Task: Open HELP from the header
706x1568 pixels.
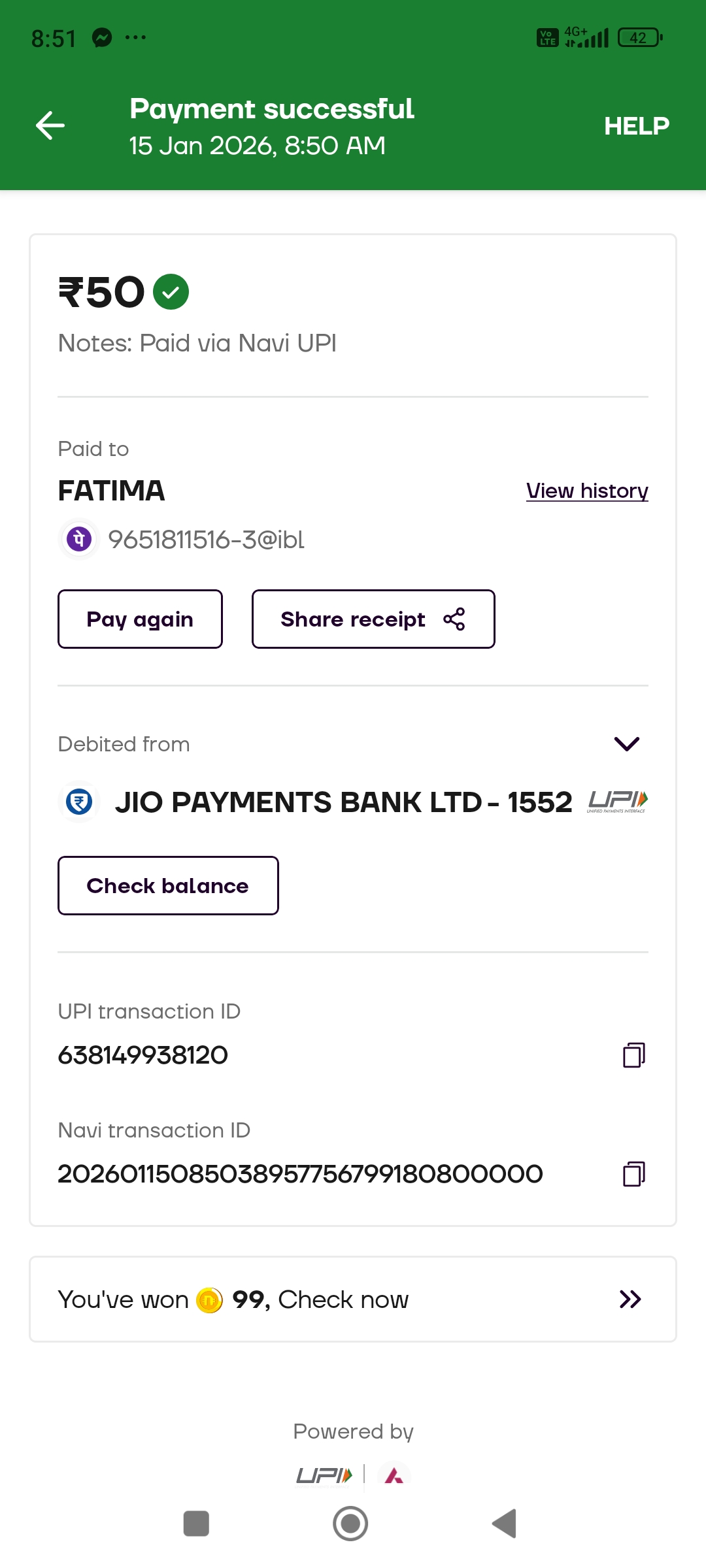Action: click(x=636, y=126)
